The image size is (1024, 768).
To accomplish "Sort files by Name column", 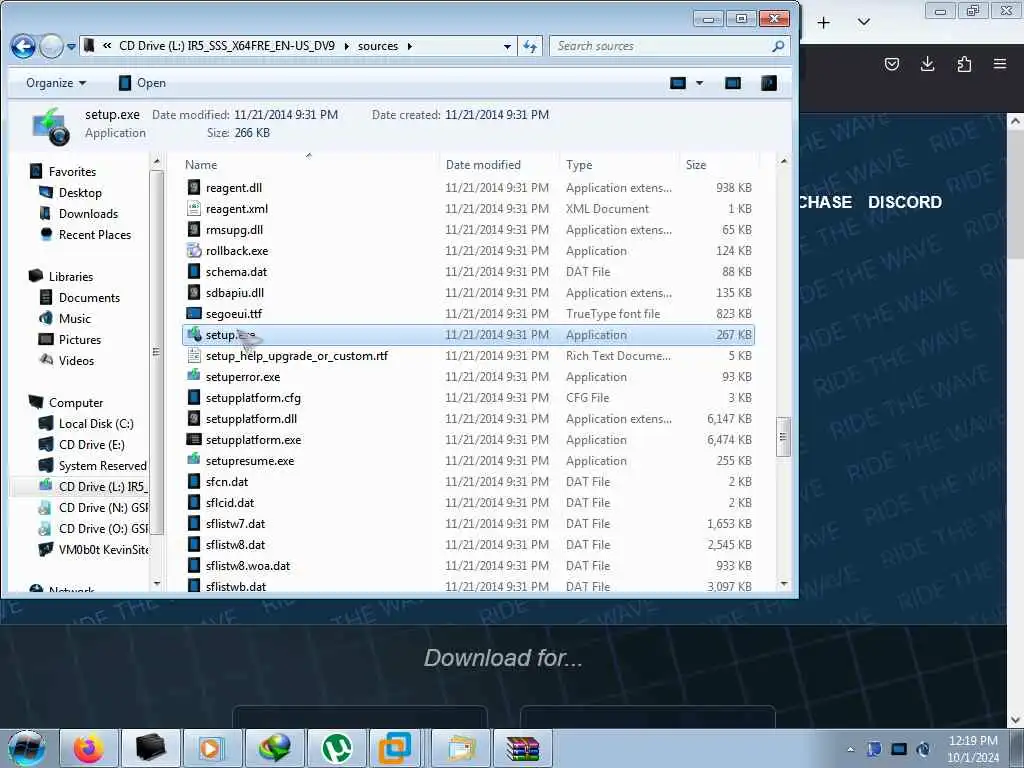I will [x=201, y=165].
